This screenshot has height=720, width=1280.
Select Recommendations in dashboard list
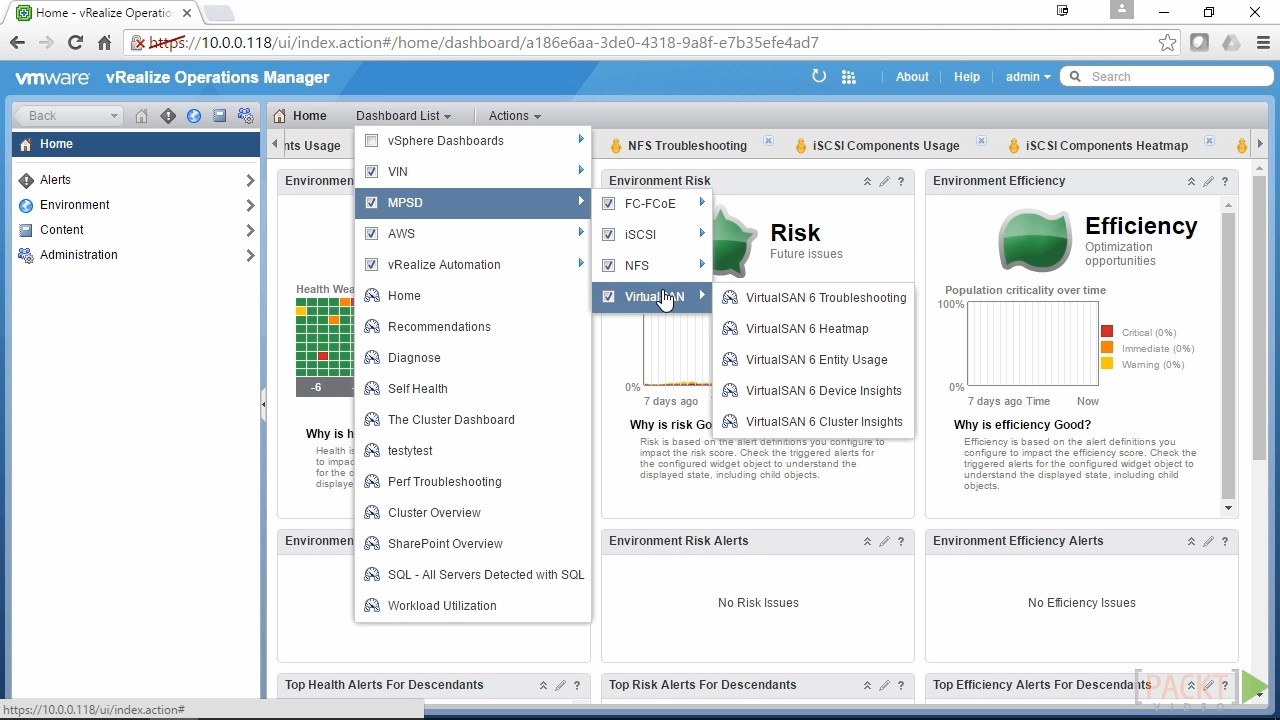(472, 327)
